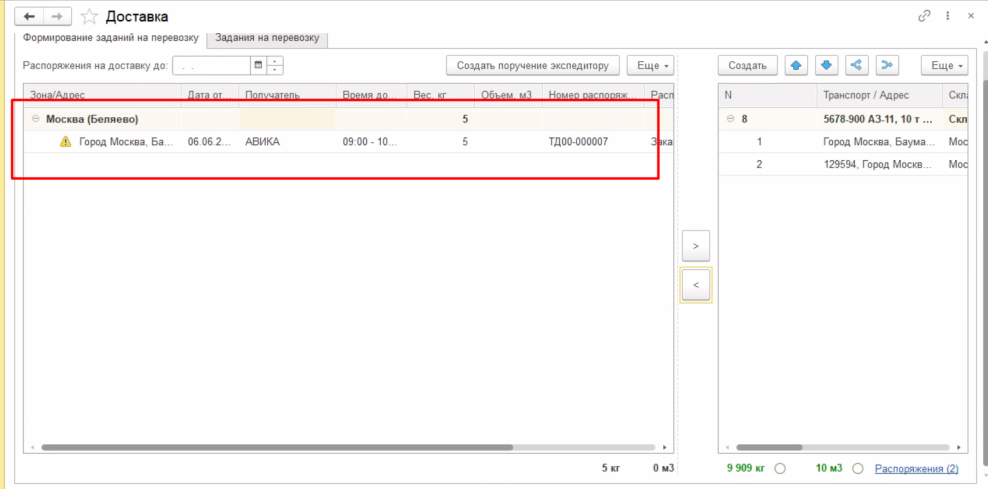The image size is (988, 489).
Task: Open the calendar date picker icon
Action: click(x=258, y=65)
